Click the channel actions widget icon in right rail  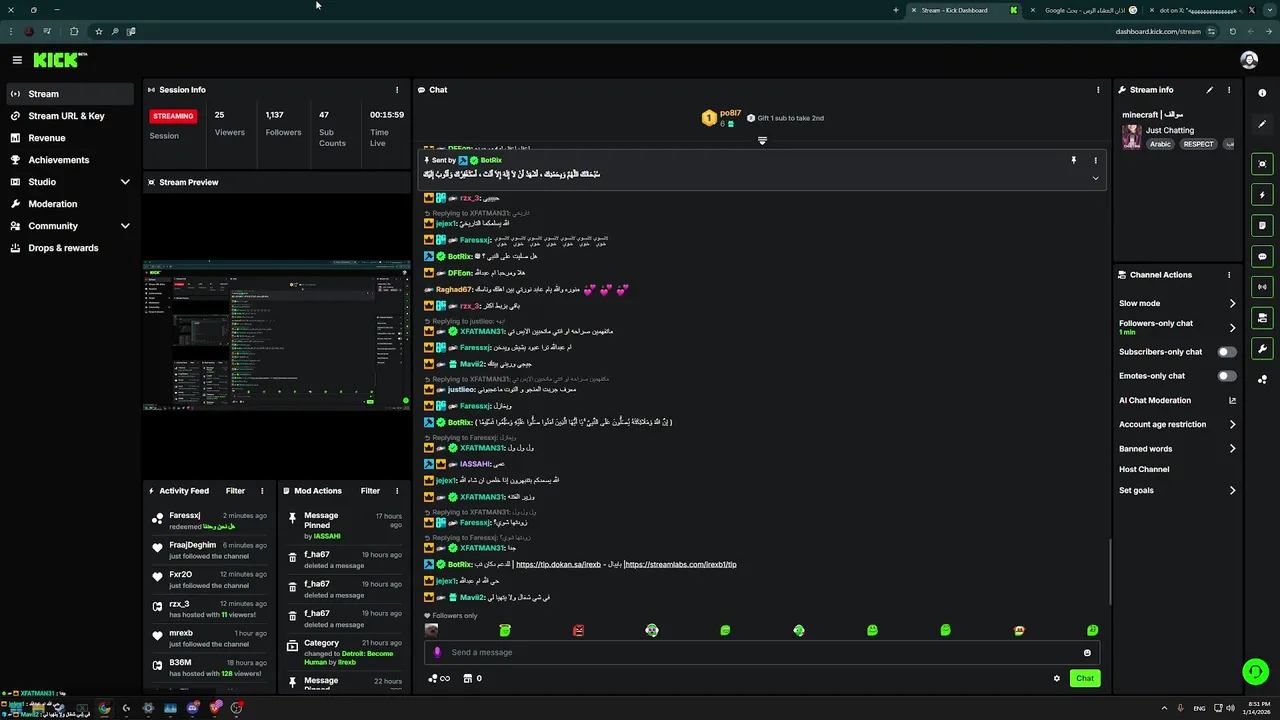click(1262, 318)
